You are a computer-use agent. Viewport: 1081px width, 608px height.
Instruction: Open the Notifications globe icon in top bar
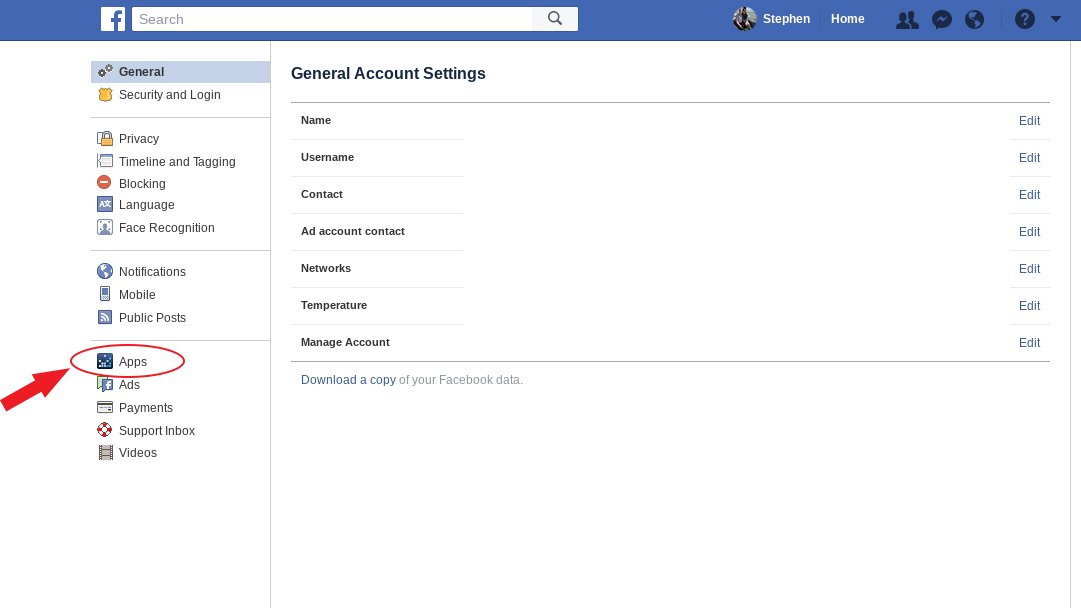click(974, 20)
